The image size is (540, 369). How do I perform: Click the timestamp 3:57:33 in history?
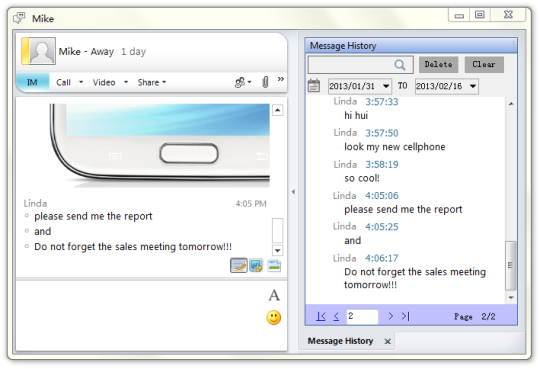pyautogui.click(x=382, y=102)
